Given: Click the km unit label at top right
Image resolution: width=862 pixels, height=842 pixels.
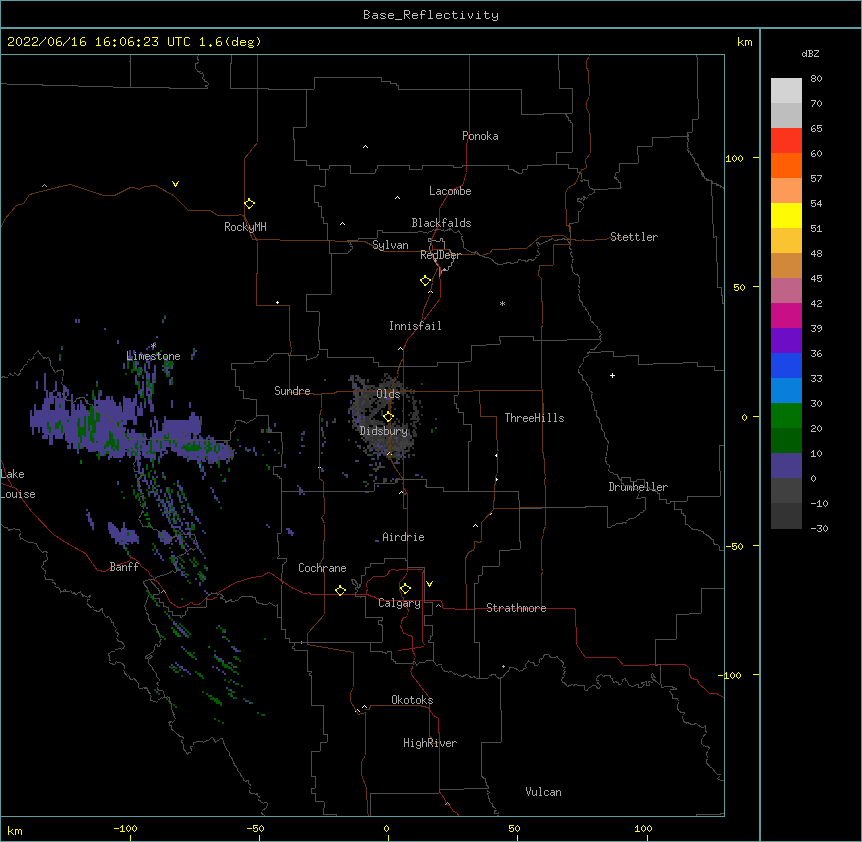Looking at the screenshot, I should (744, 42).
